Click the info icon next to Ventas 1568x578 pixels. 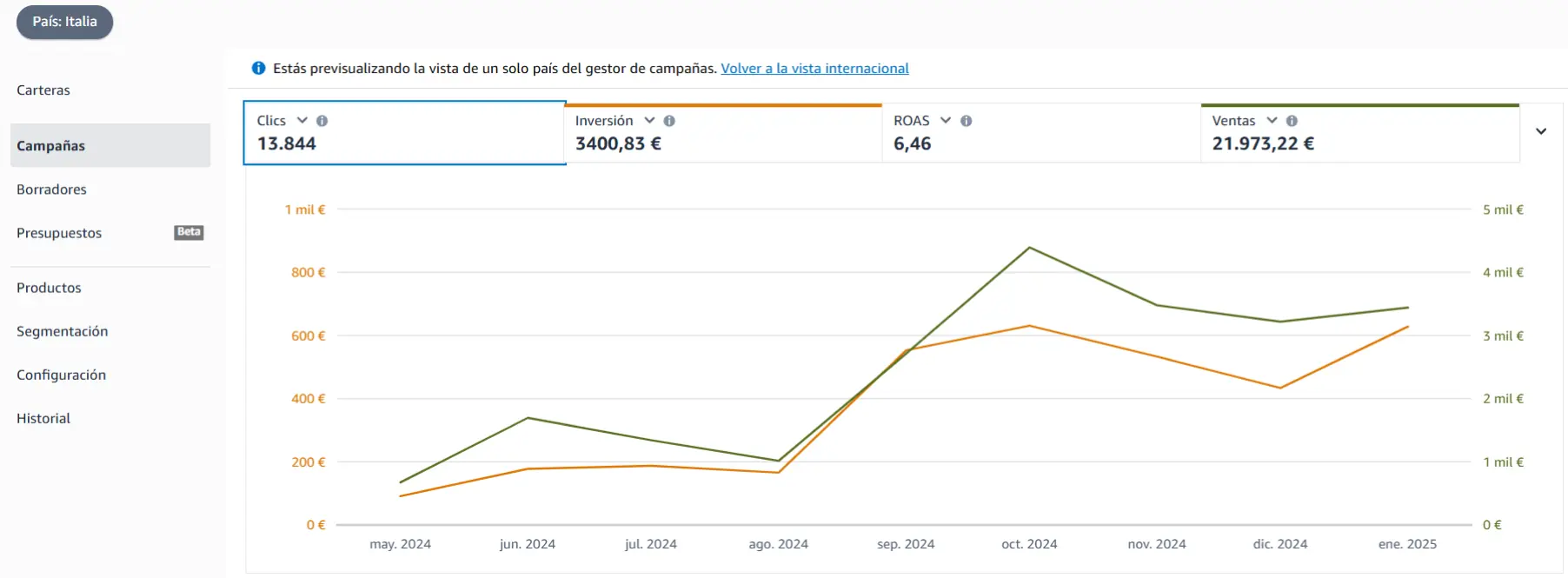1292,121
